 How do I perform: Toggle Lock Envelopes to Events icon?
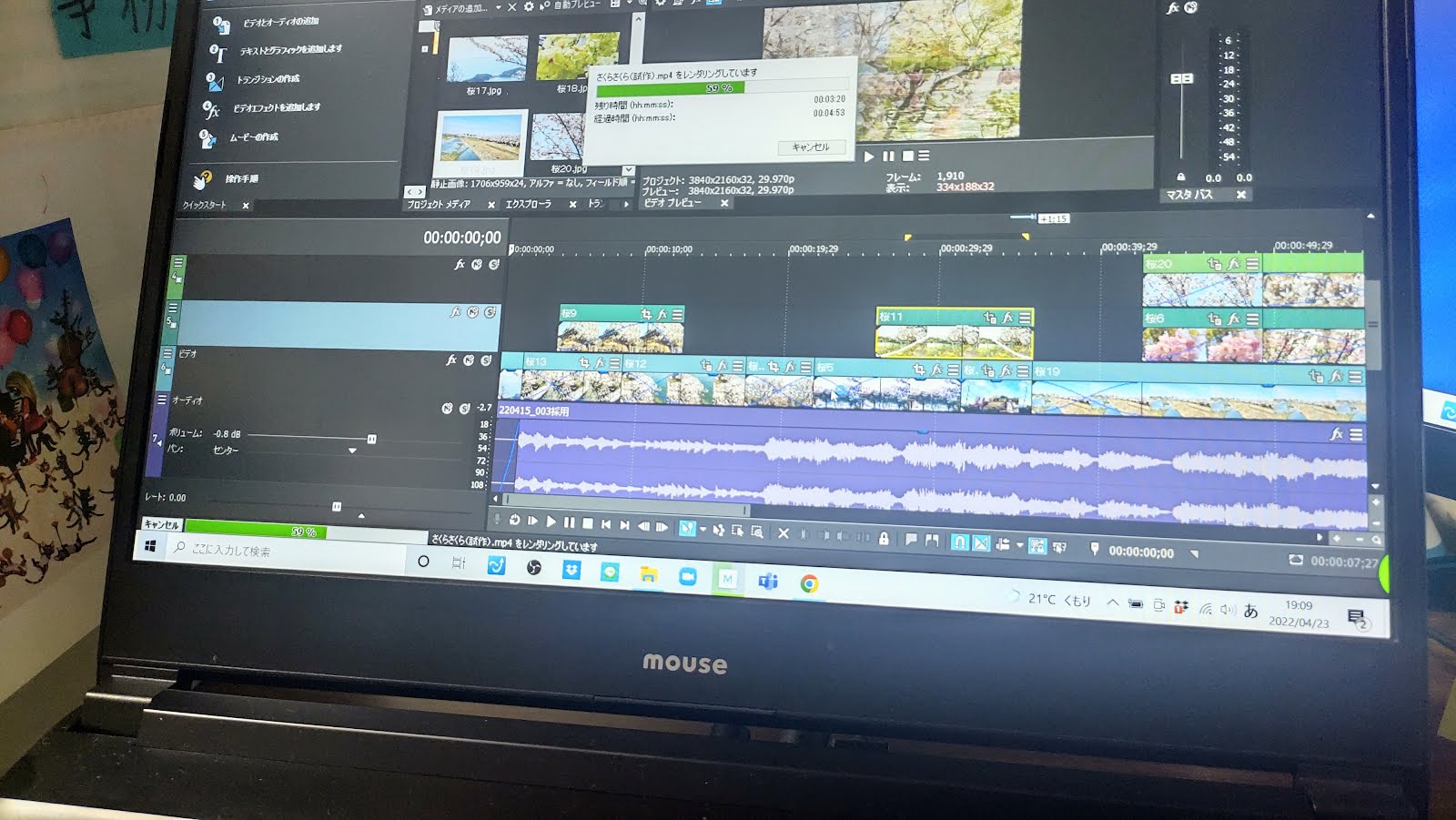click(x=1036, y=546)
